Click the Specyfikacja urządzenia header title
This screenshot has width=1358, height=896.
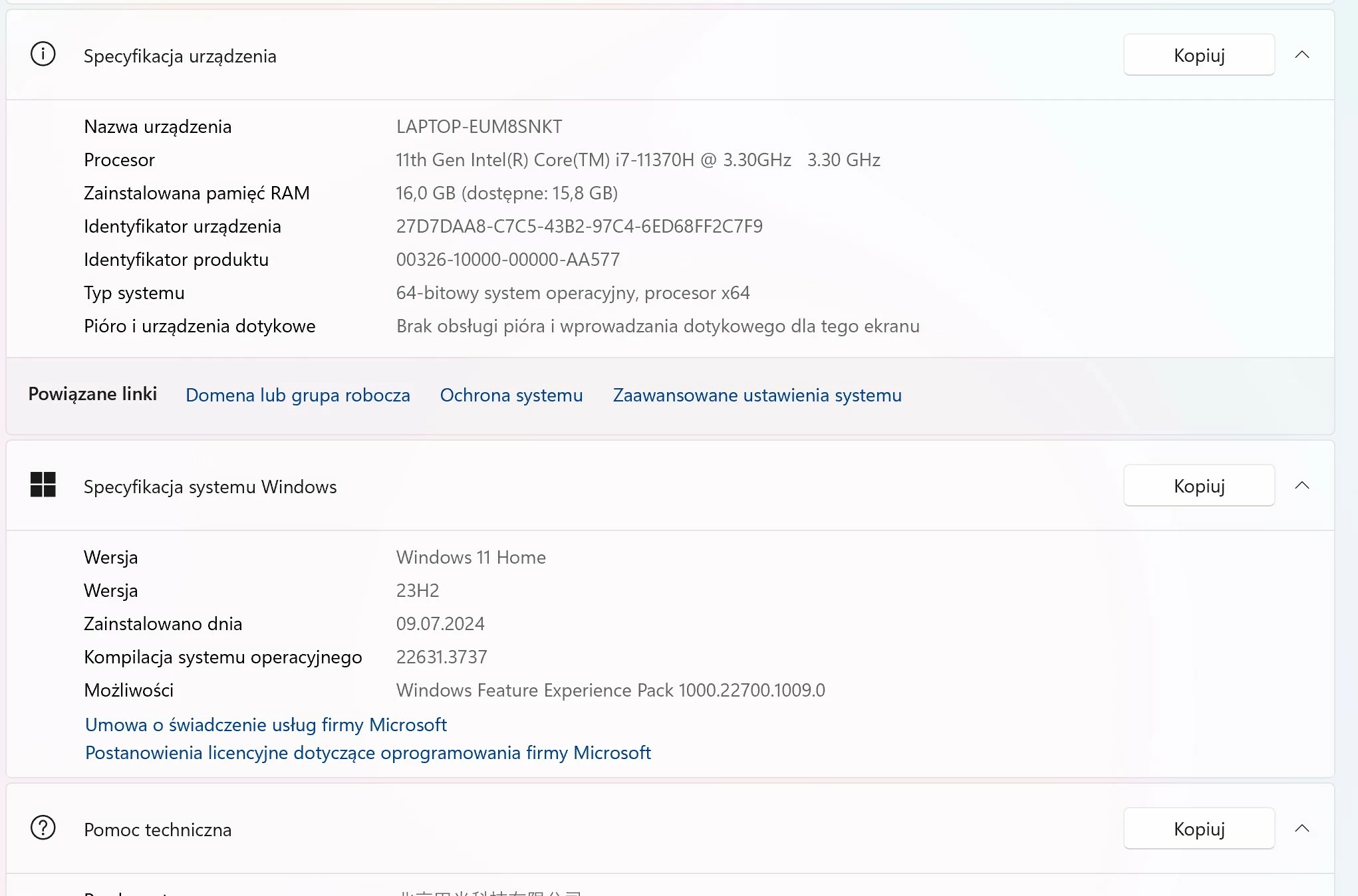(x=180, y=56)
